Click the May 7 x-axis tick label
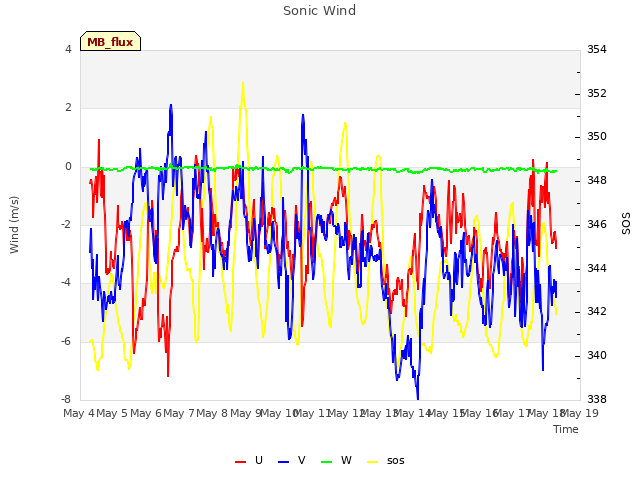This screenshot has width=640, height=480. [178, 413]
